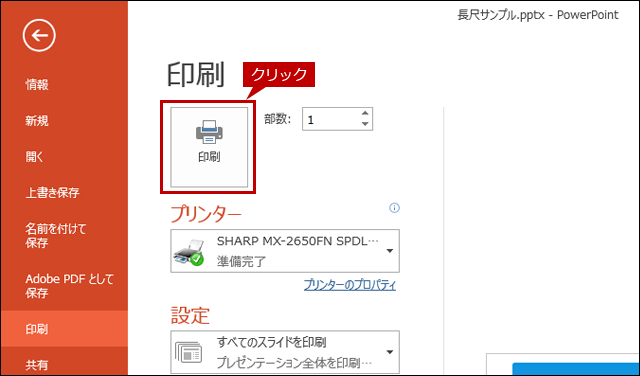The height and width of the screenshot is (376, 640).
Task: Choose 上書き保存 in the sidebar
Action: pyautogui.click(x=52, y=193)
